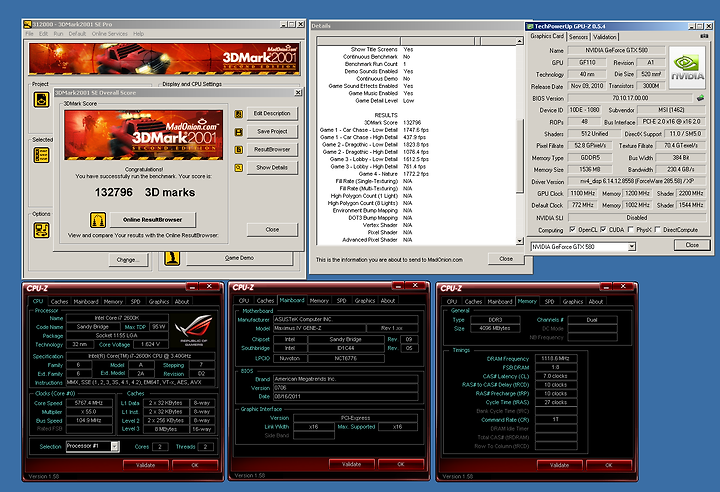Click the Show Details button
This screenshot has width=720, height=492.
click(x=272, y=167)
